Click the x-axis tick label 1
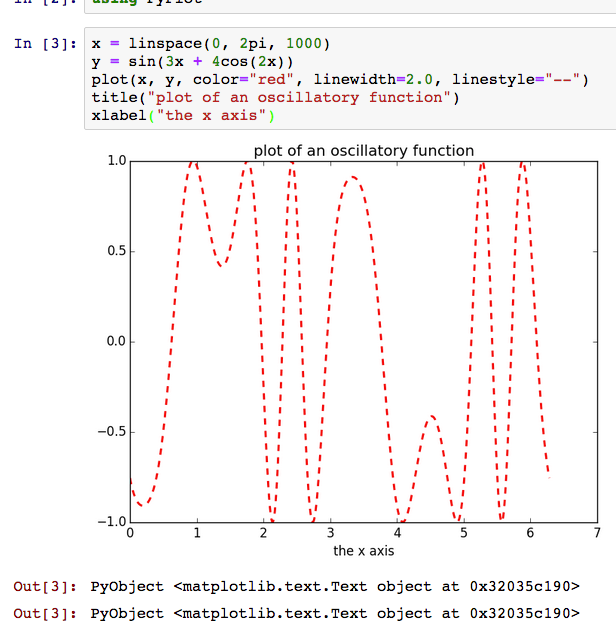The height and width of the screenshot is (628, 616). (197, 533)
